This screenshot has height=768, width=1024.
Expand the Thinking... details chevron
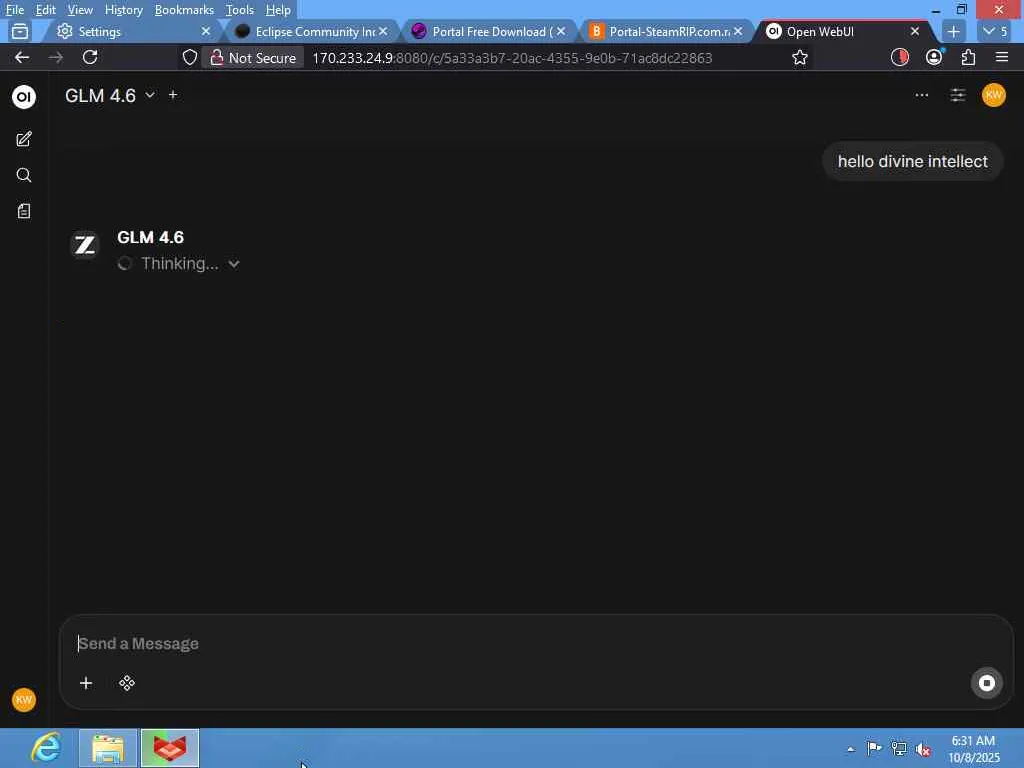[234, 264]
